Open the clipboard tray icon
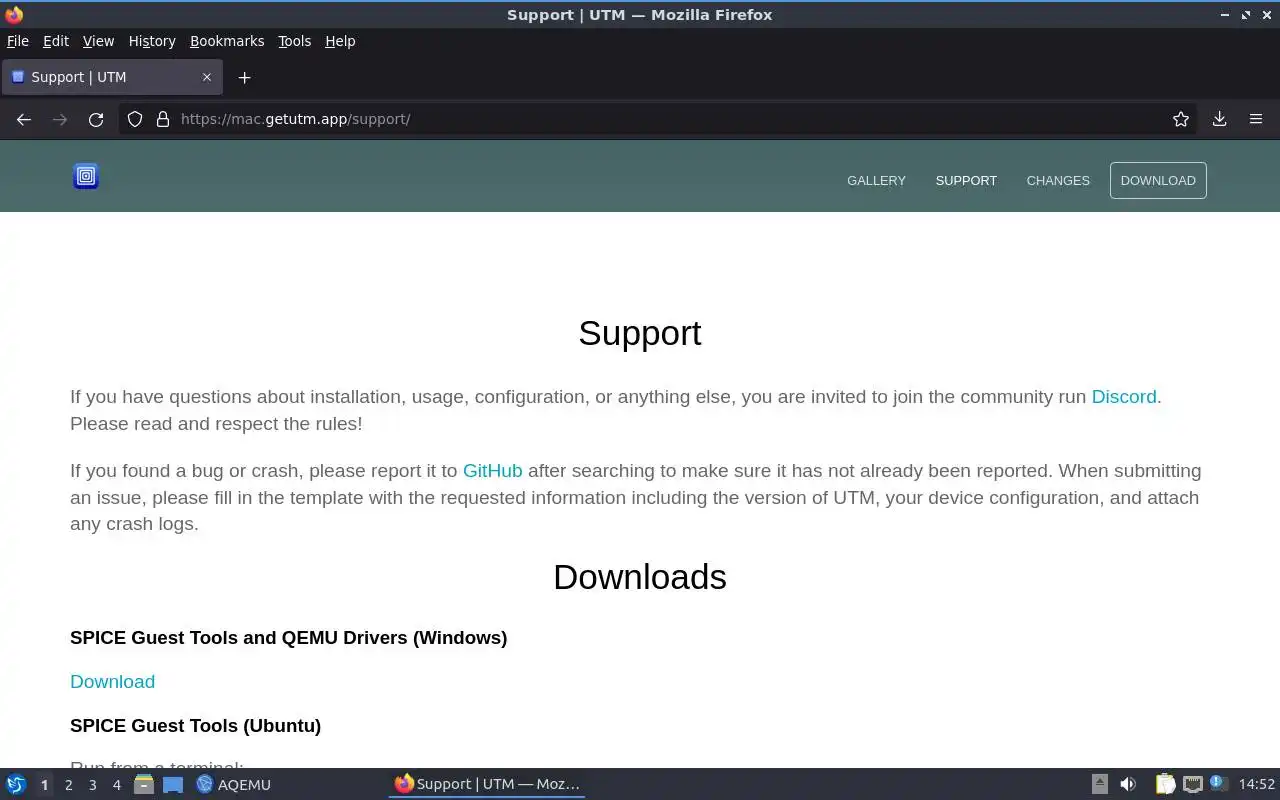This screenshot has height=800, width=1280. 1165,784
